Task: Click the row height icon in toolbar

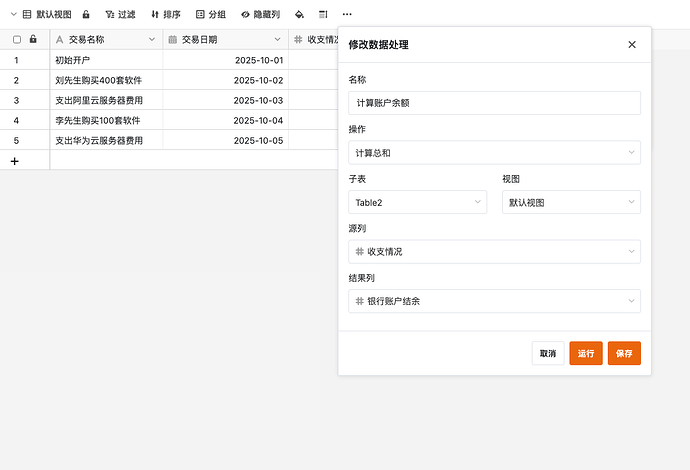Action: point(323,15)
